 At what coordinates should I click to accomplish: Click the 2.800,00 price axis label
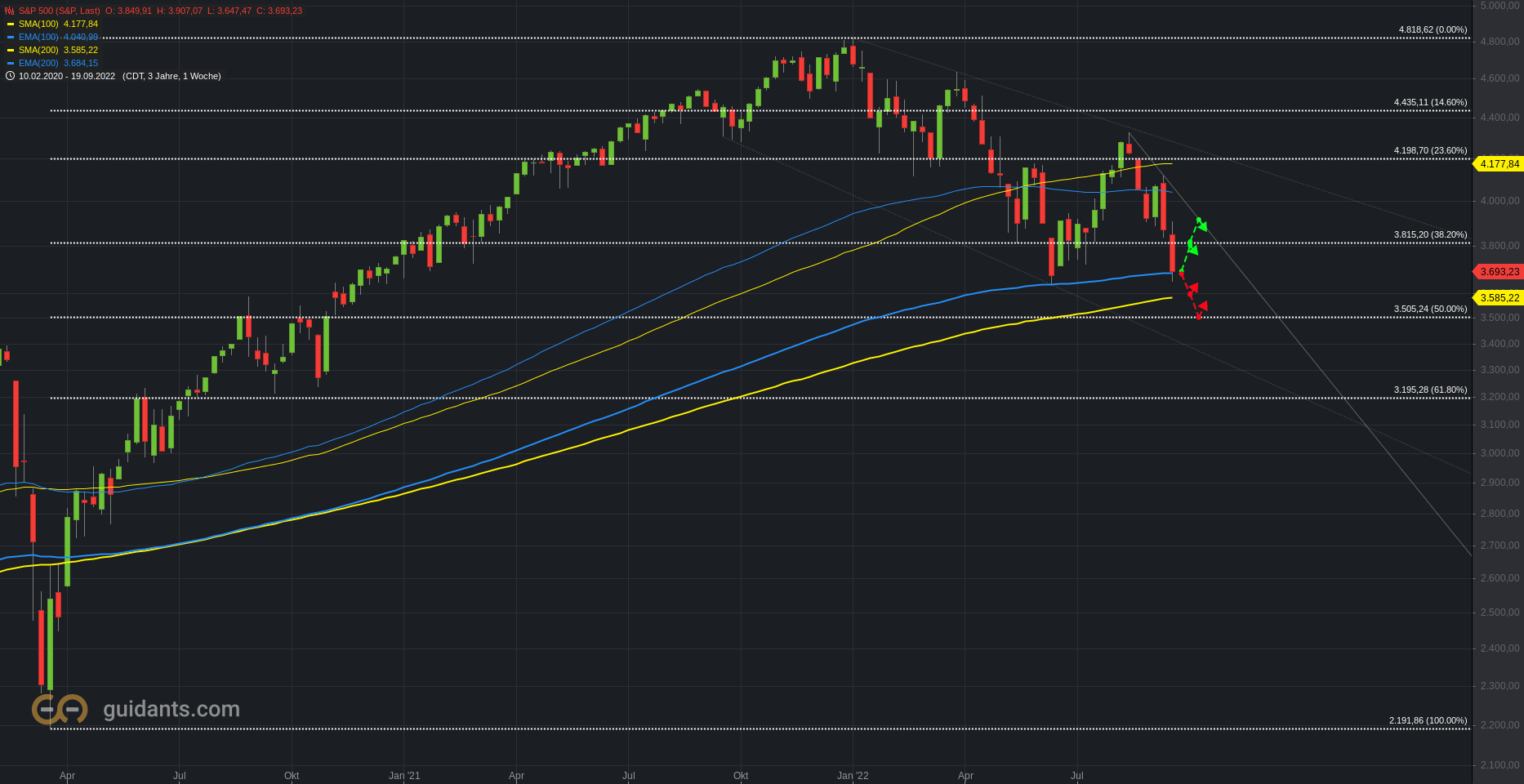[1499, 514]
